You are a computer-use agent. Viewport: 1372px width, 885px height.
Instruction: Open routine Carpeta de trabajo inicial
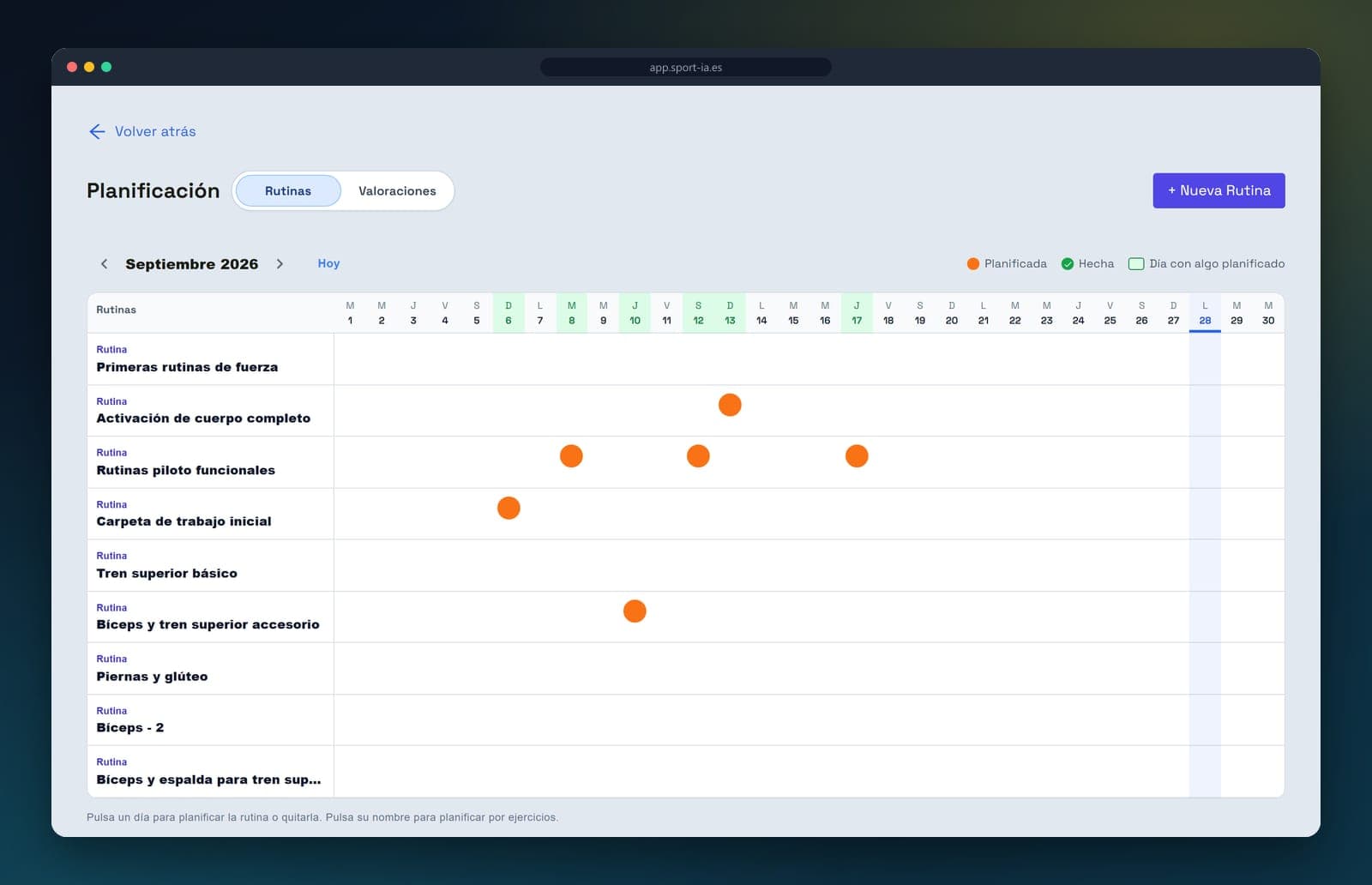coord(184,521)
